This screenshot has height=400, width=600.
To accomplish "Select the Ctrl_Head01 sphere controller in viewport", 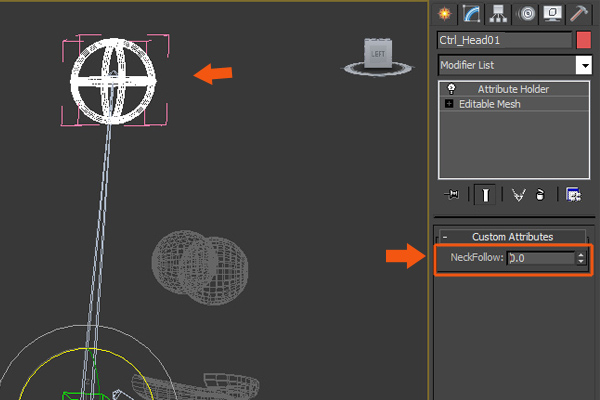I will [113, 81].
